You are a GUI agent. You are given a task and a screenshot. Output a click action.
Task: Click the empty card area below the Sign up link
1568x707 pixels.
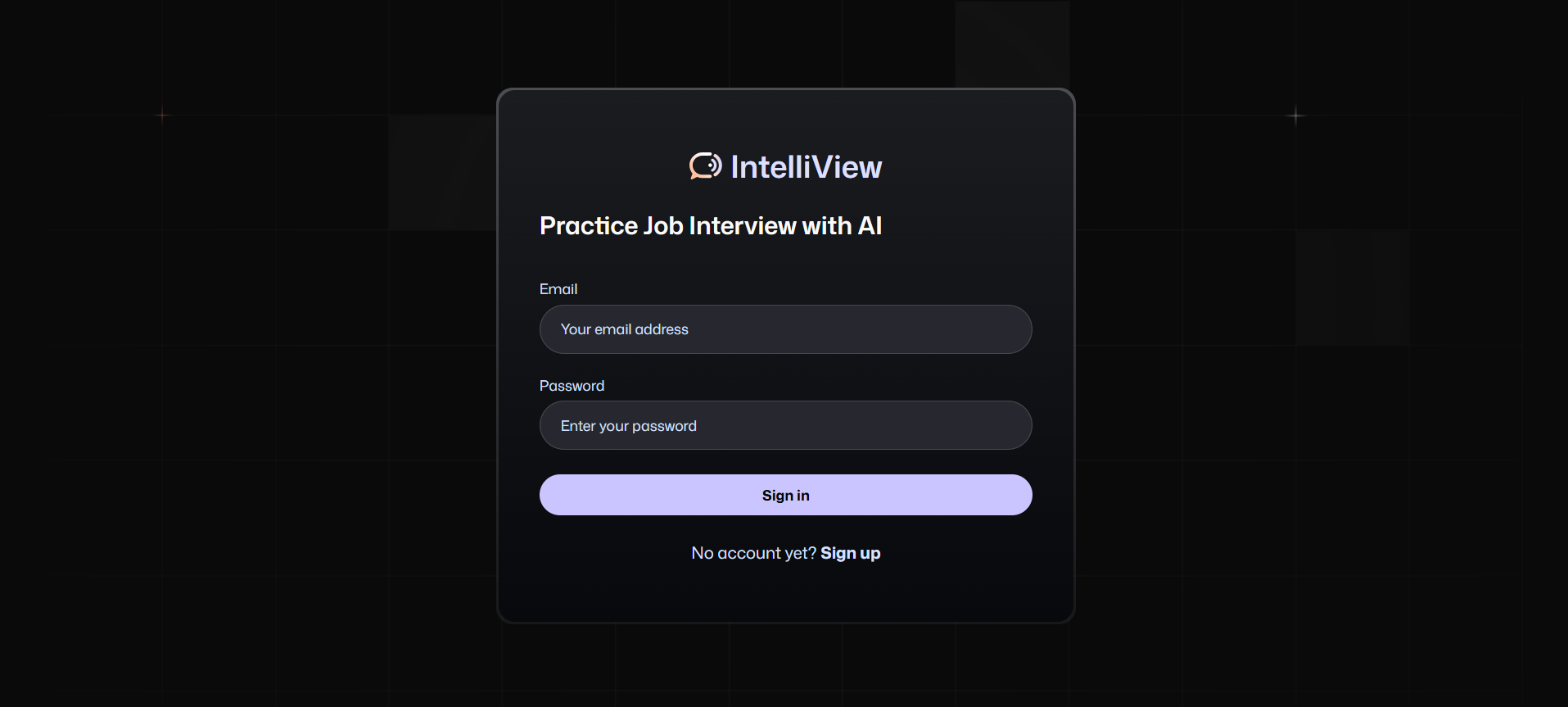[785, 593]
